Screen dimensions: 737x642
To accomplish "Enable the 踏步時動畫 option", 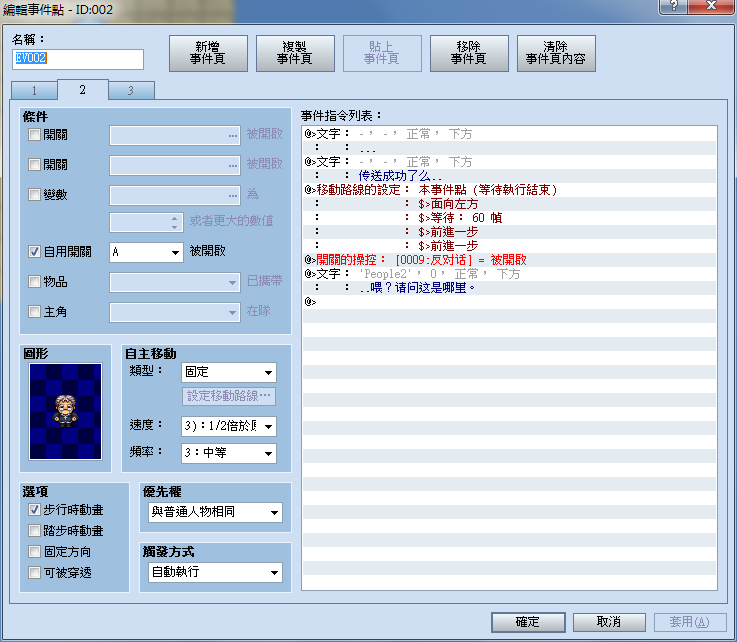I will (x=34, y=531).
